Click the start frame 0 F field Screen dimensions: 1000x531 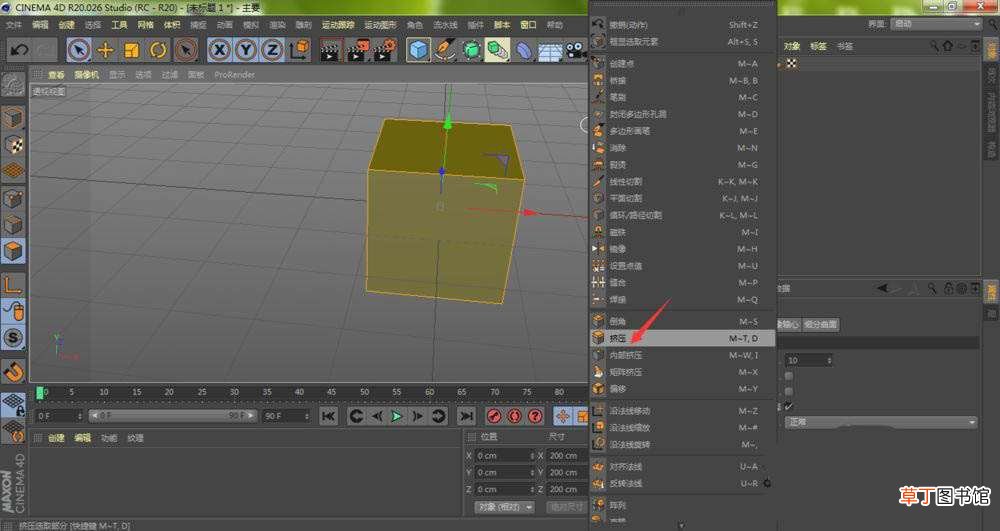[59, 416]
